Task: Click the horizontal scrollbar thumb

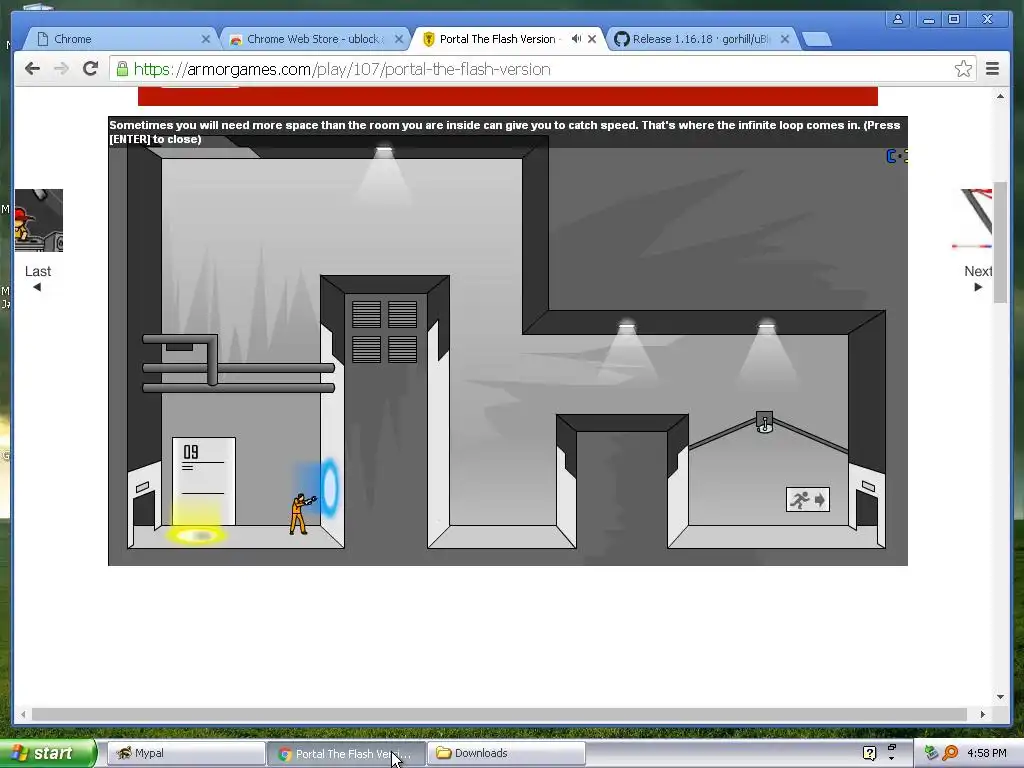Action: [500, 714]
